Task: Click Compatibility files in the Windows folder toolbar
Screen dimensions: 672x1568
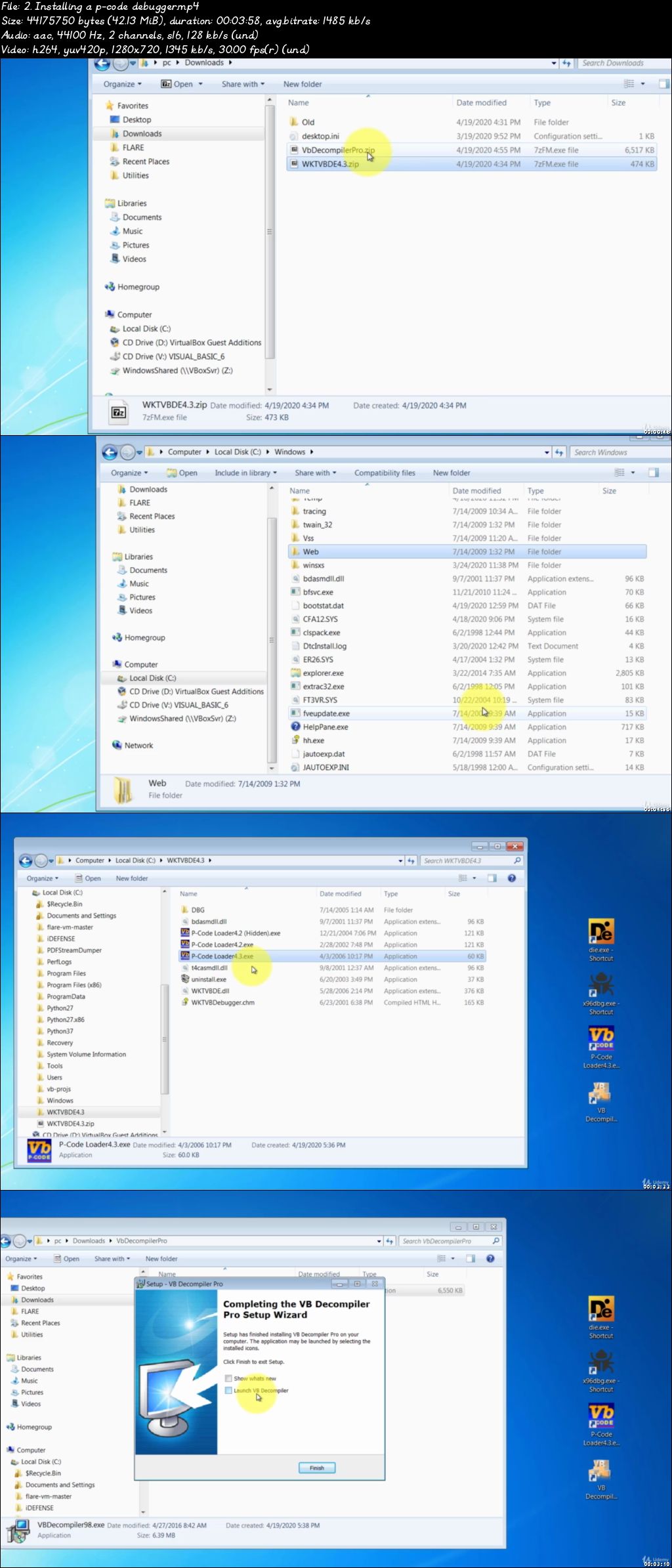Action: (385, 473)
